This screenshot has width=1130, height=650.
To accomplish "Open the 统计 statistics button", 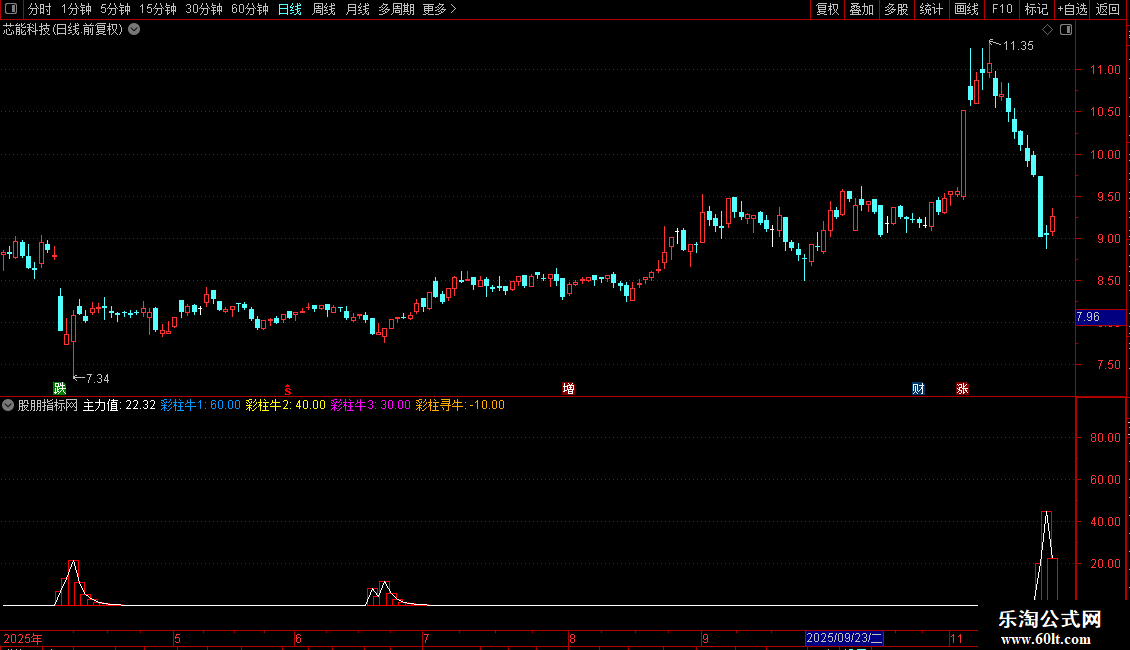I will tap(931, 9).
